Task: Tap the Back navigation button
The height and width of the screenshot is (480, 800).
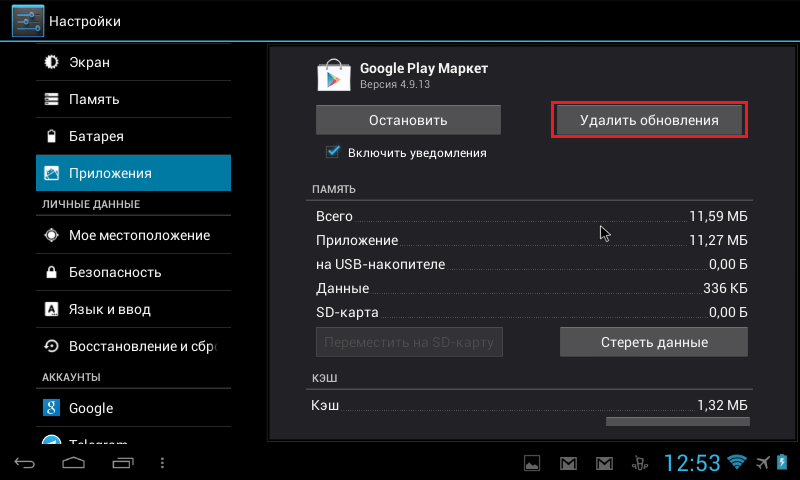Action: 24,463
